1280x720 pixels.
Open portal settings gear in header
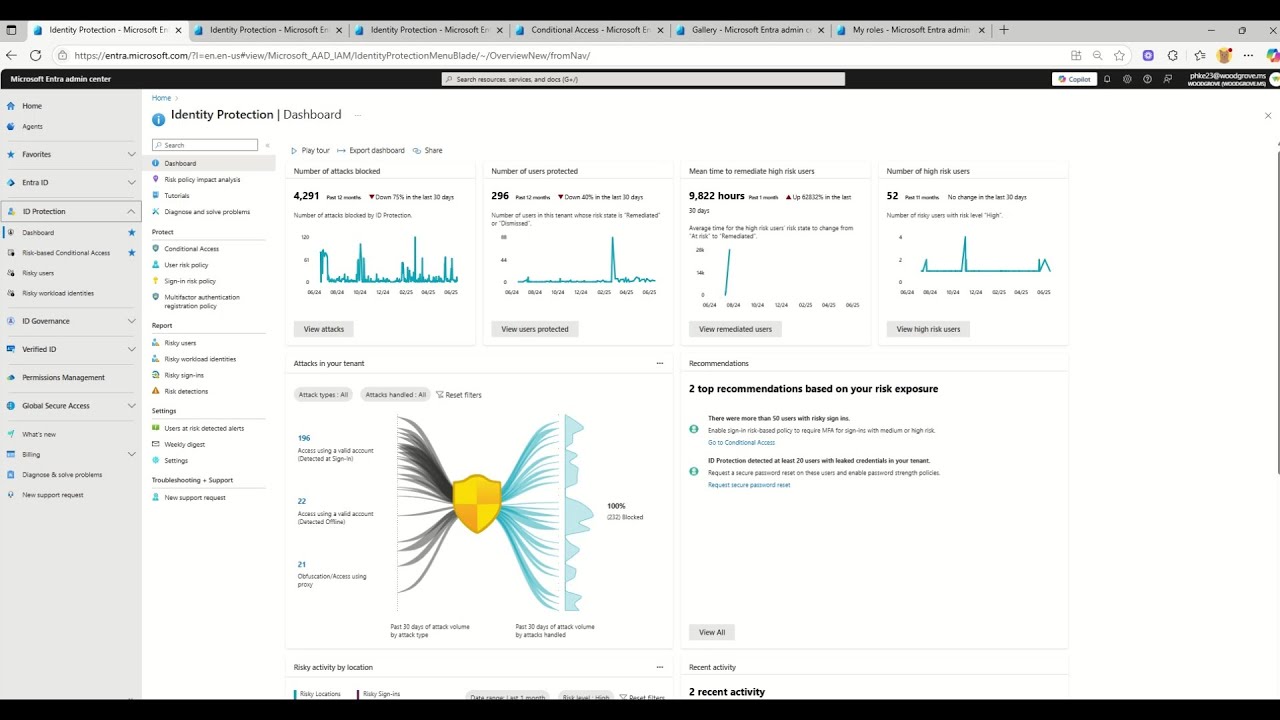pyautogui.click(x=1127, y=79)
